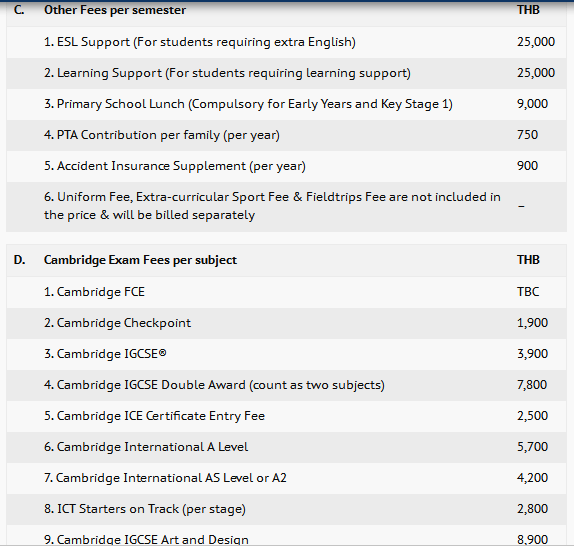Click the ESL Support fee row
The height and width of the screenshot is (548, 574).
[x=286, y=42]
